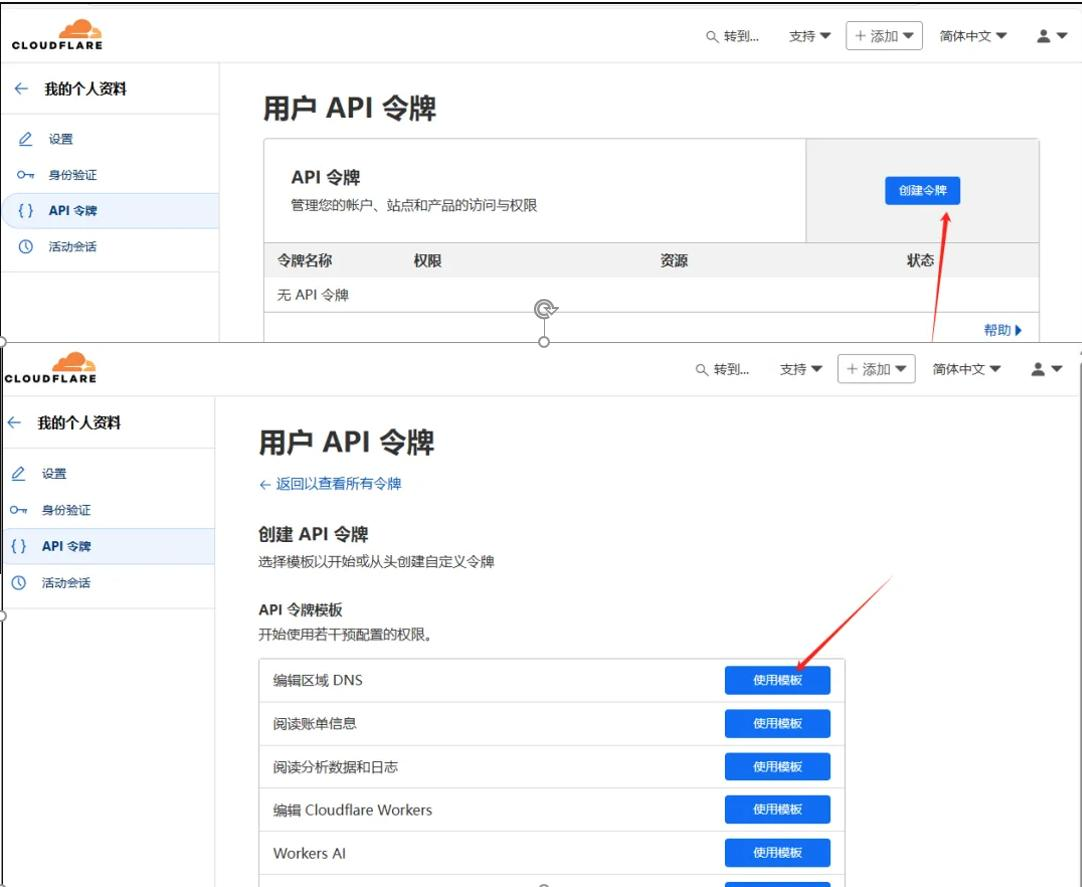Open the 简体中文 language selector in the bottom header
1082x887 pixels.
coord(966,369)
